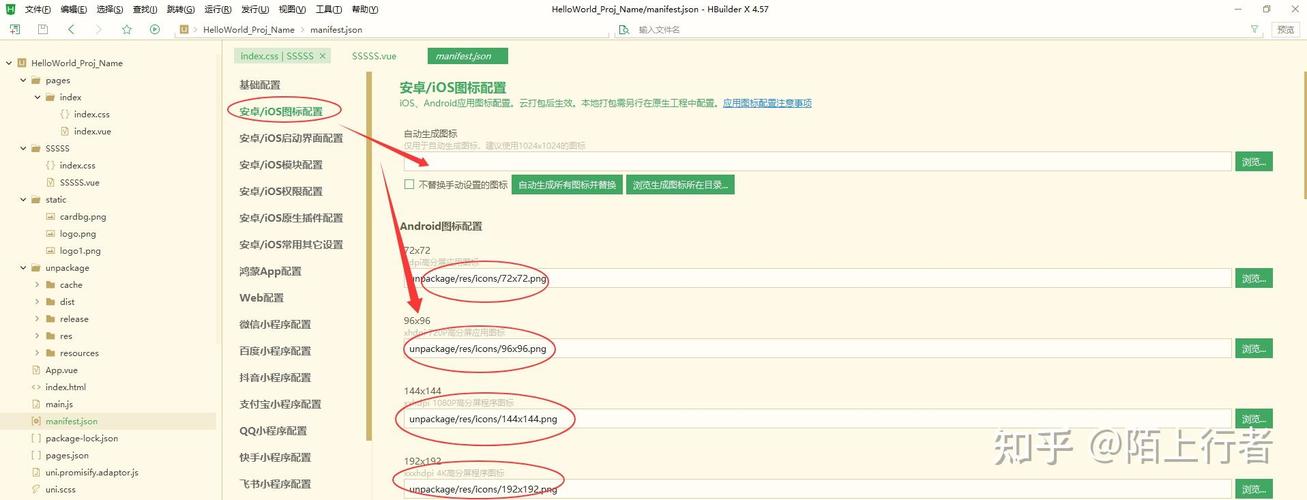Screen dimensions: 1307x500
Task: Click the save toolbar icon
Action: tap(42, 30)
